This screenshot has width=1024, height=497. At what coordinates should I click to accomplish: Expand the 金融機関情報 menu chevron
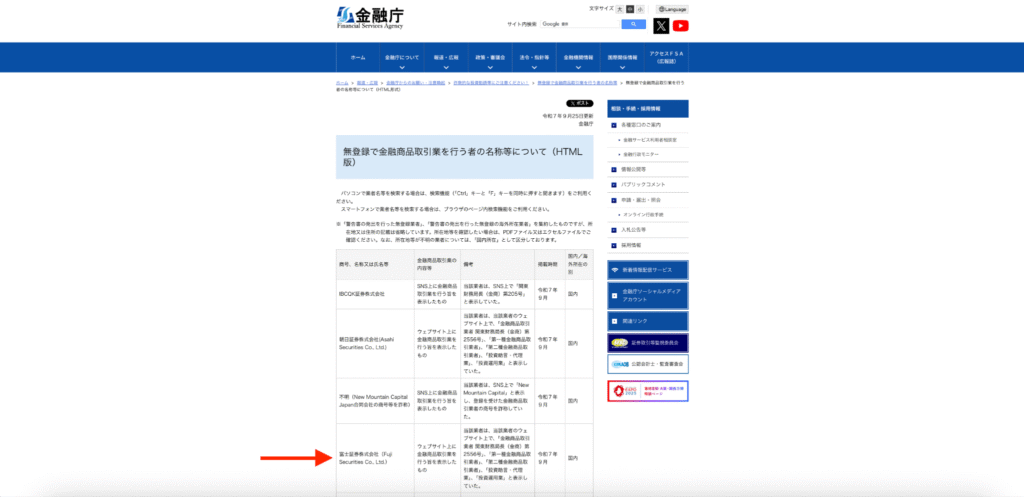pyautogui.click(x=578, y=67)
